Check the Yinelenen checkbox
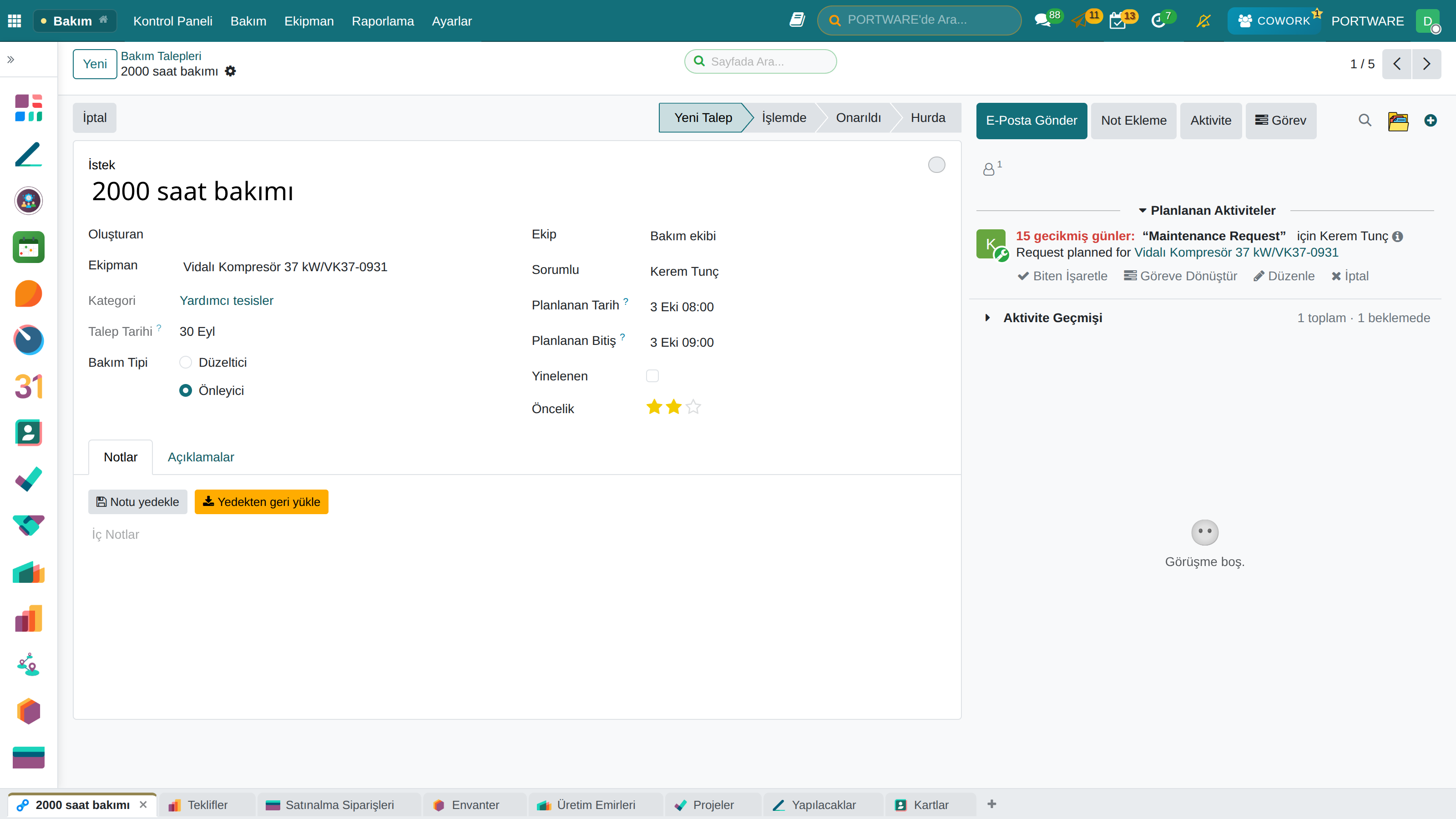1456x819 pixels. [x=652, y=376]
